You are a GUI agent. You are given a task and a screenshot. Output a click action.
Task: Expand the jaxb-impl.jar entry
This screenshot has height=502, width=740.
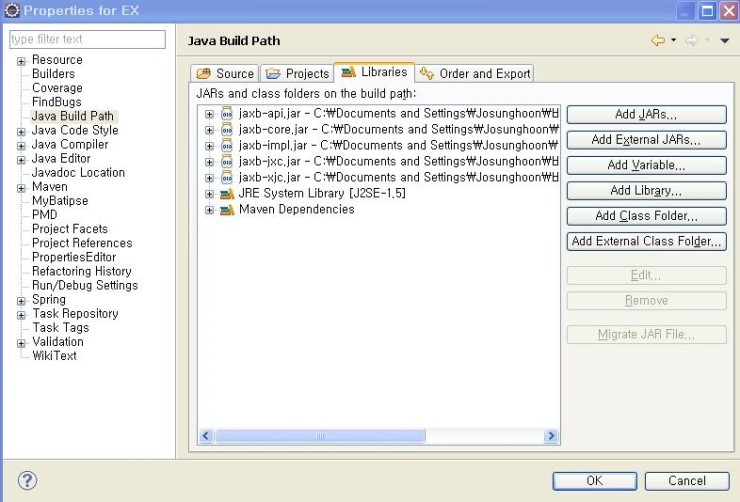pyautogui.click(x=210, y=146)
